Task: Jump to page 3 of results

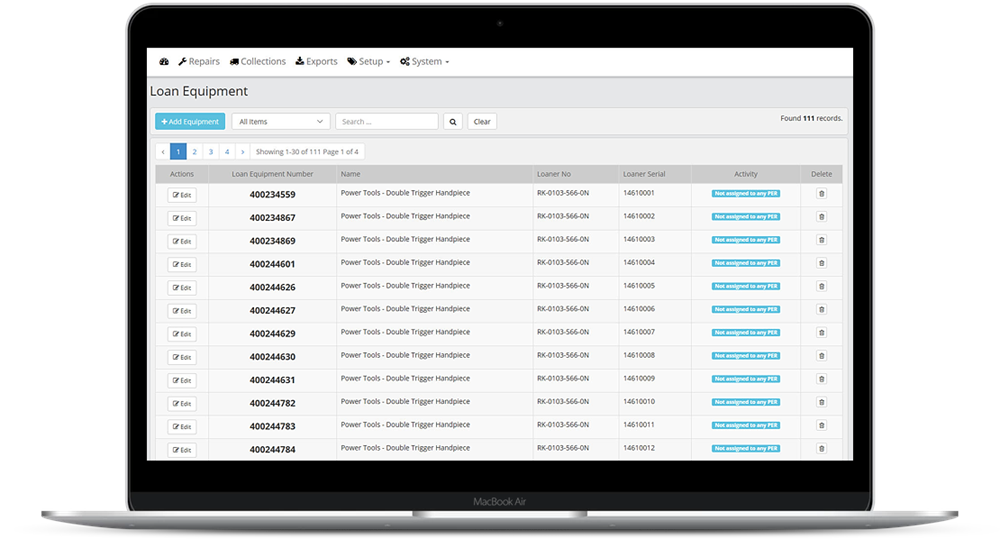Action: pyautogui.click(x=211, y=152)
